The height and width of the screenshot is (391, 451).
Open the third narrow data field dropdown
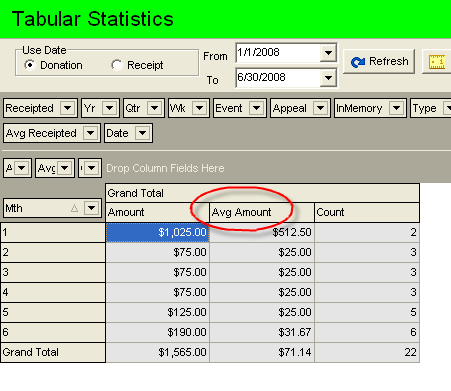click(x=92, y=168)
